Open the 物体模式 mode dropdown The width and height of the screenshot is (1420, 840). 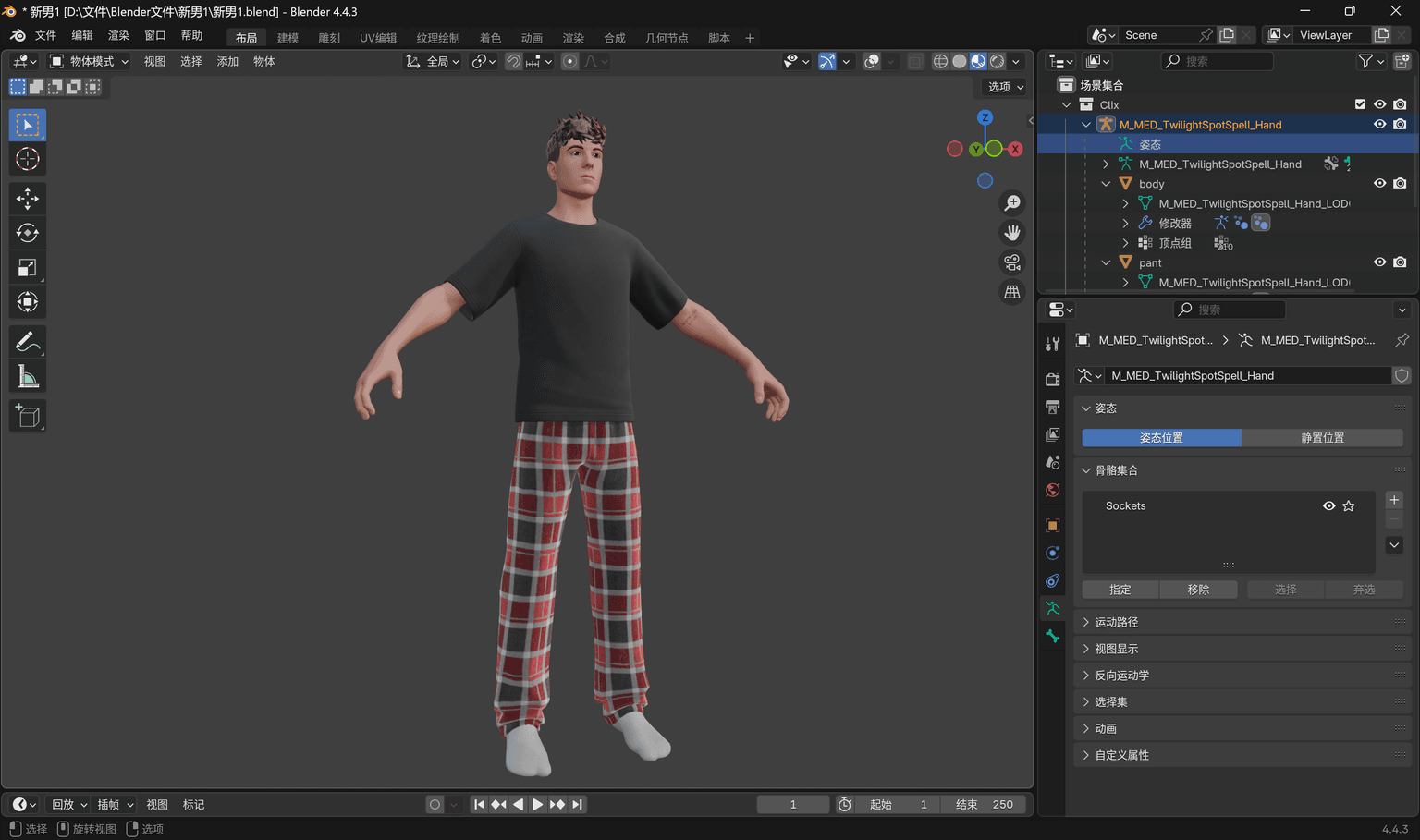point(89,61)
